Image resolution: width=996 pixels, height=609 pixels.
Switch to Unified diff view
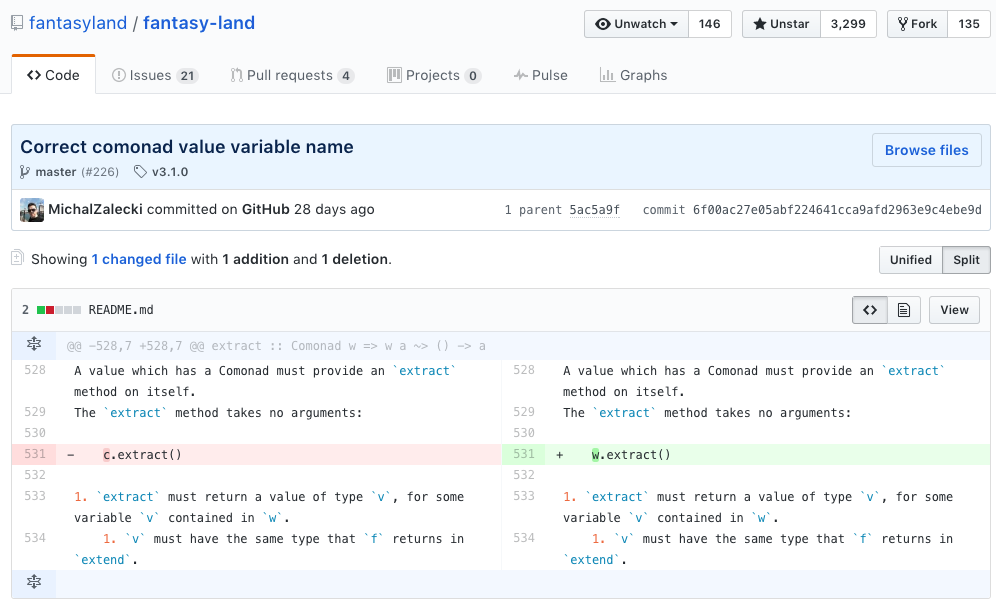click(910, 260)
